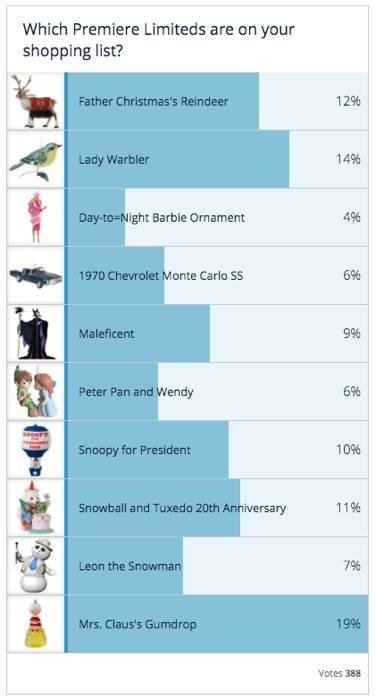Click the Peter Pan and Wendy image
Screen dimensions: 376x700
[35, 392]
